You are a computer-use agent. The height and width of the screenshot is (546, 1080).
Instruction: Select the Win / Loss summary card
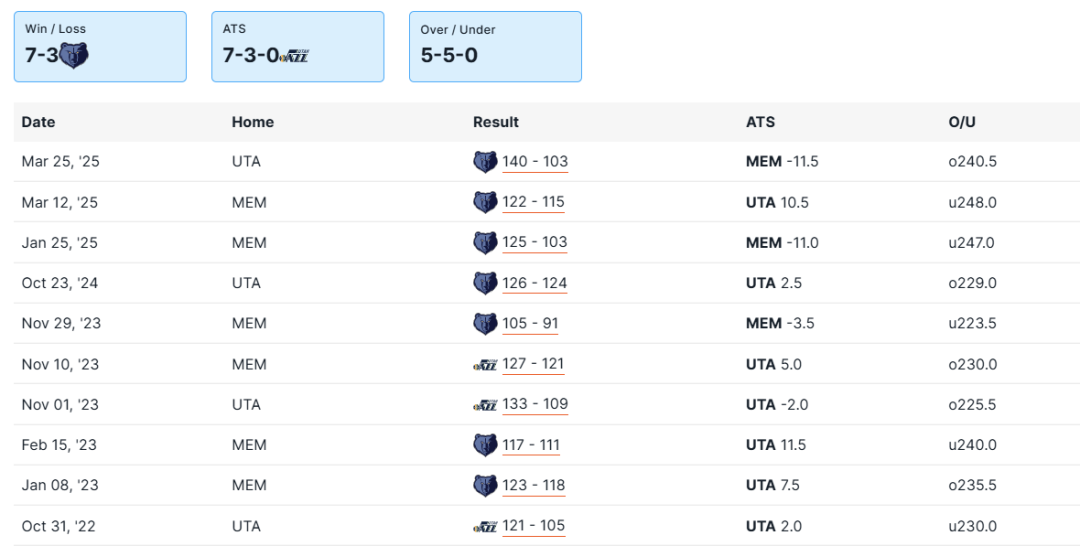pos(100,46)
